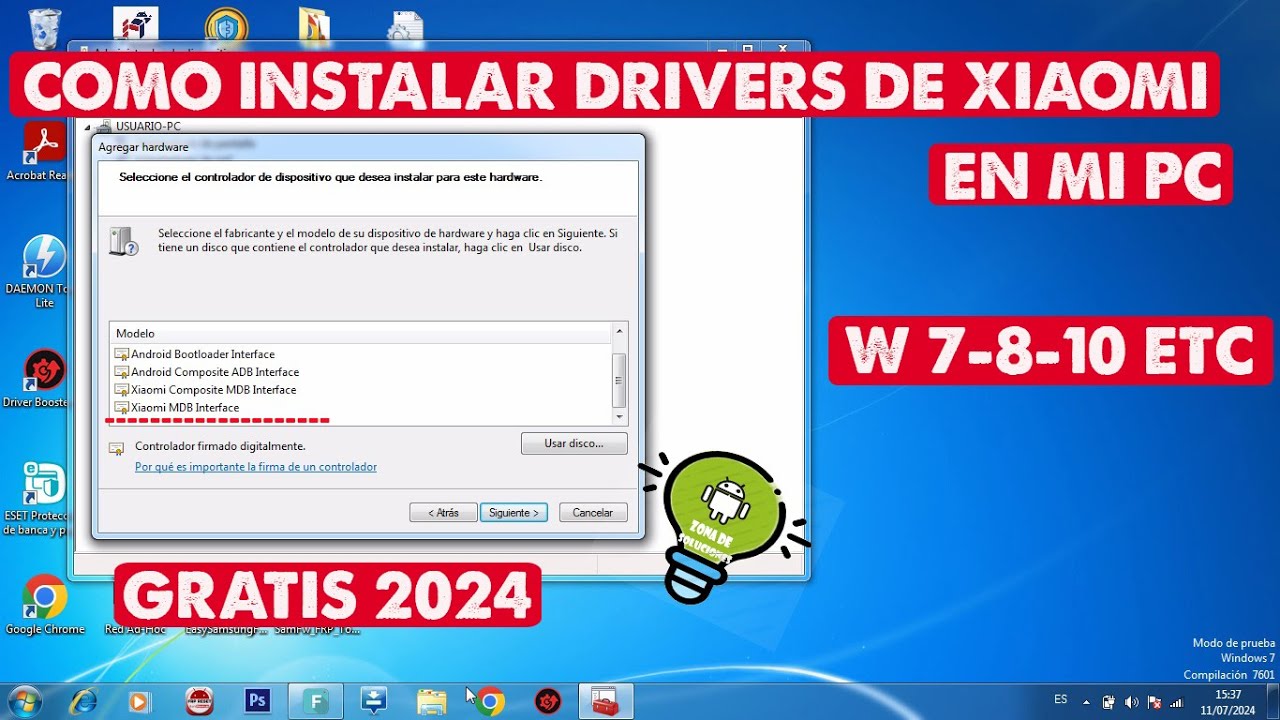The image size is (1280, 720).
Task: Cancel the Agregar hardware wizard
Action: click(593, 512)
